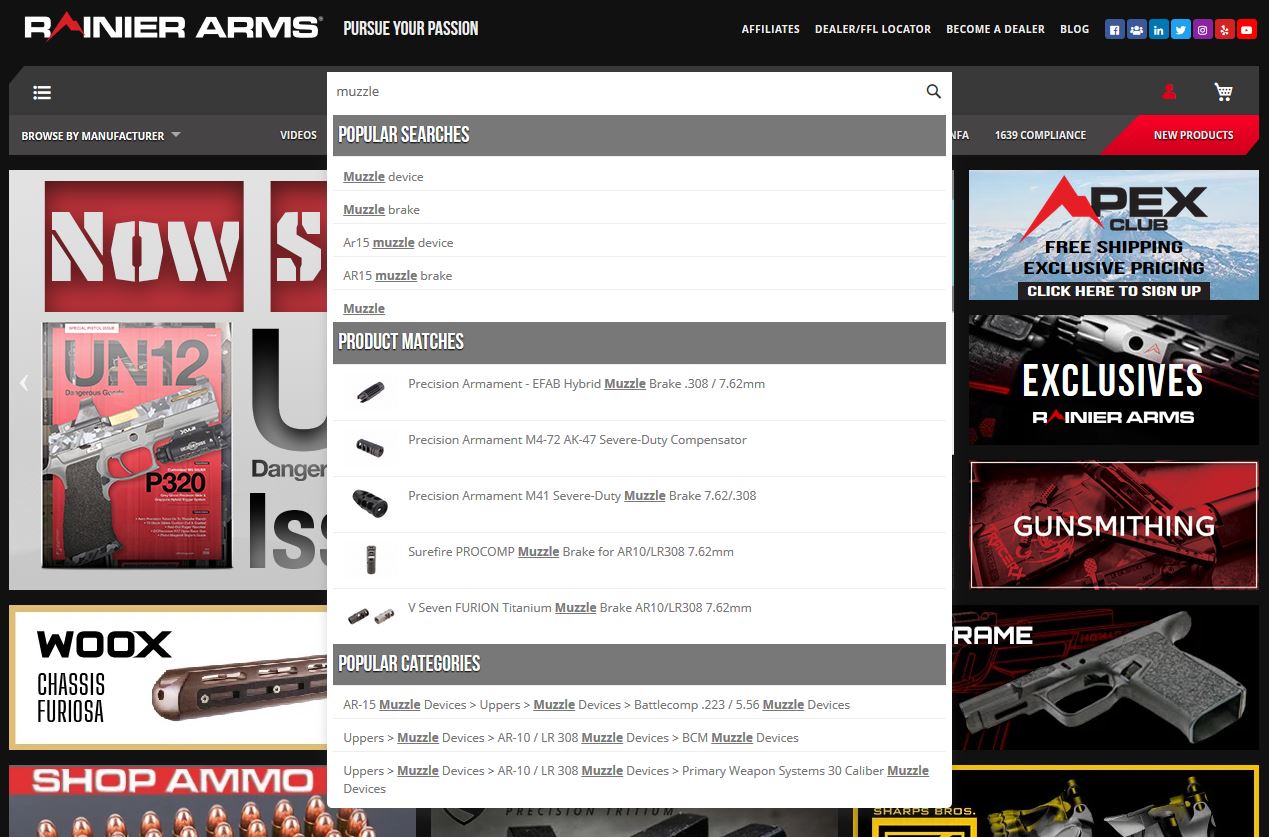The width and height of the screenshot is (1269, 837).
Task: Expand Browse By Manufacturer dropdown
Action: pyautogui.click(x=101, y=135)
